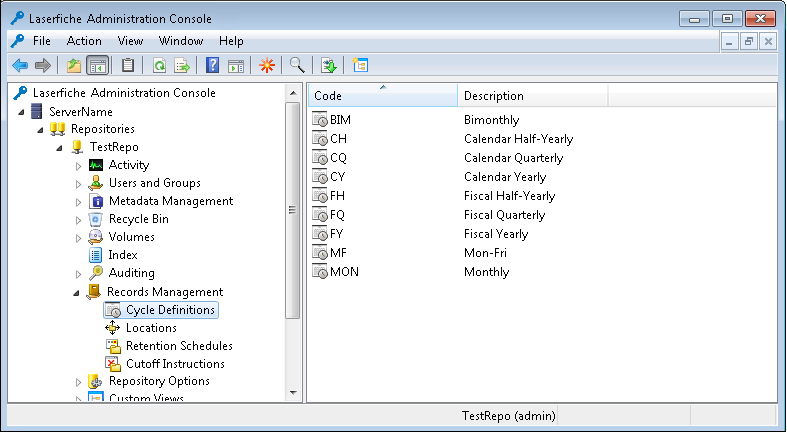
Task: Sort by the Description column header
Action: pos(533,95)
